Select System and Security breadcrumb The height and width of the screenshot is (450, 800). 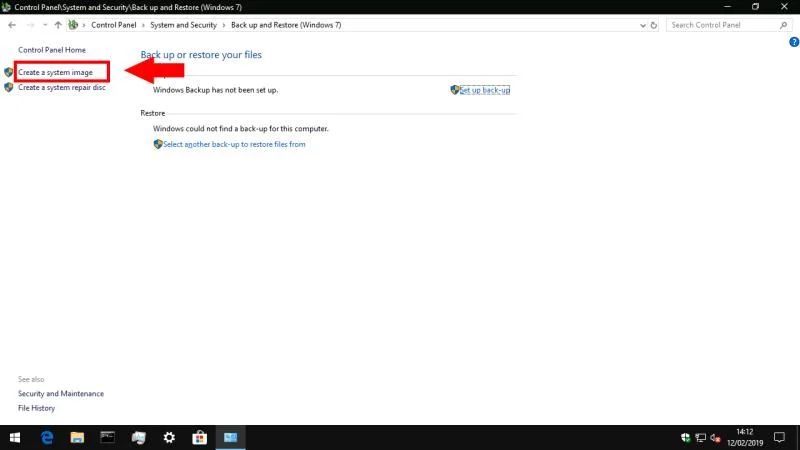(183, 25)
